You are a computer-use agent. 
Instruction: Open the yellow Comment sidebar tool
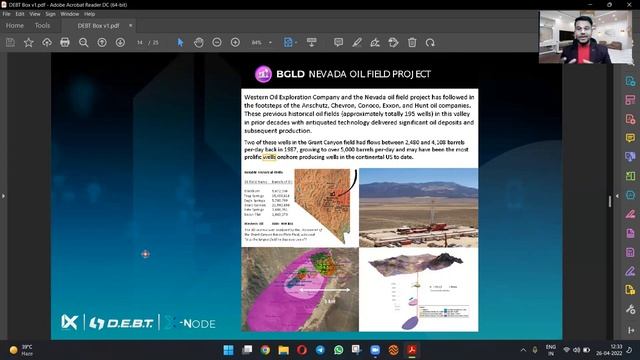pyautogui.click(x=630, y=138)
